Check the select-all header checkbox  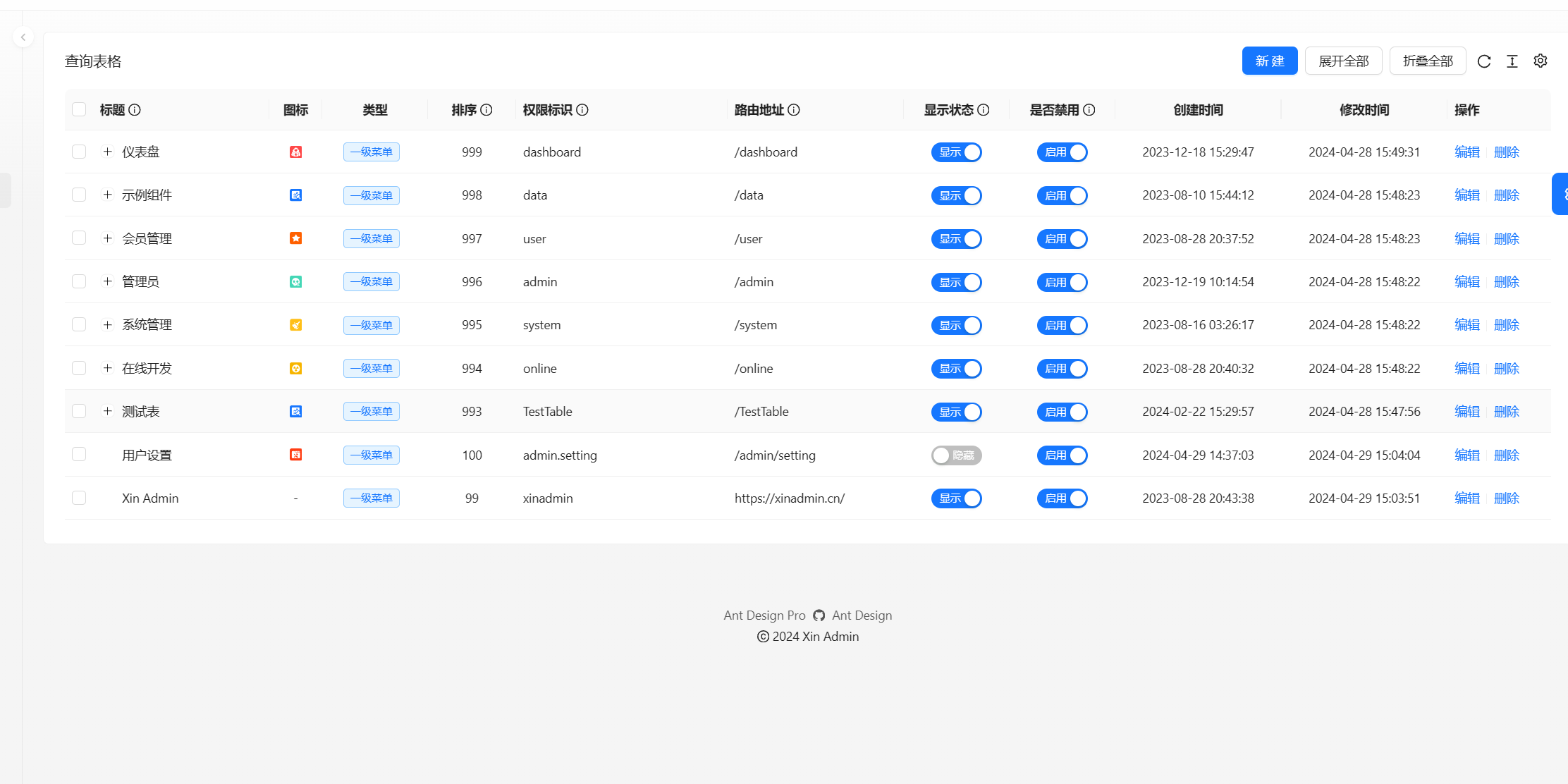coord(79,109)
